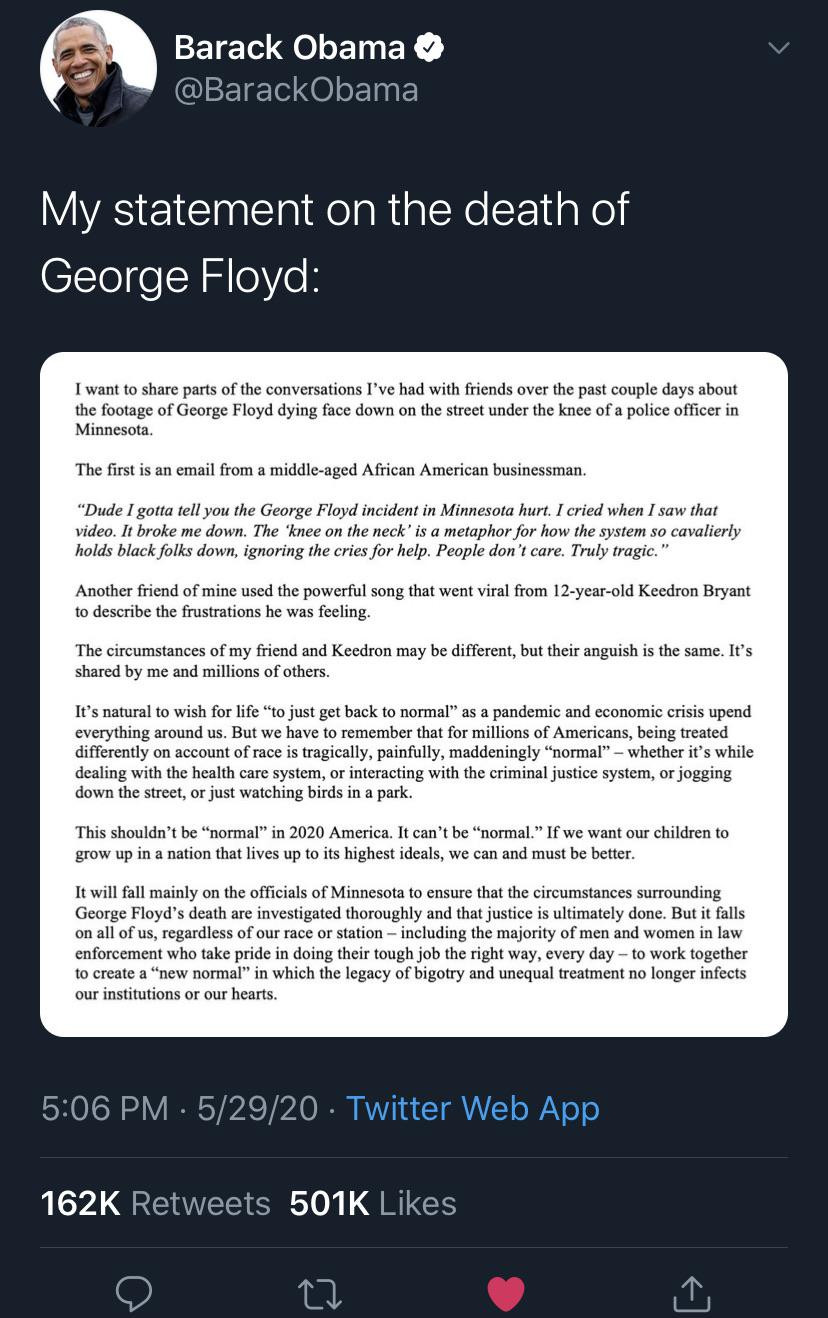Follow the Twitter Web App source link
Screen dimensions: 828x1318
pos(472,1108)
